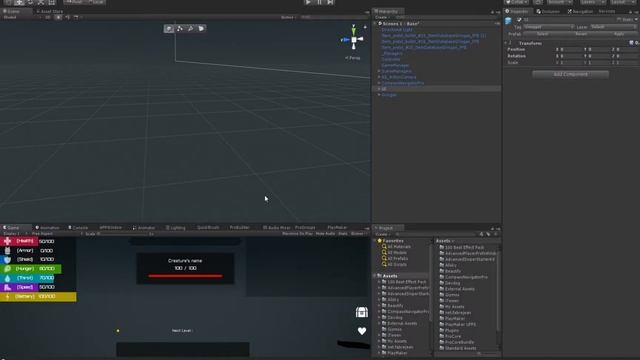Open the Create dropdown in Hierarchy

(382, 18)
